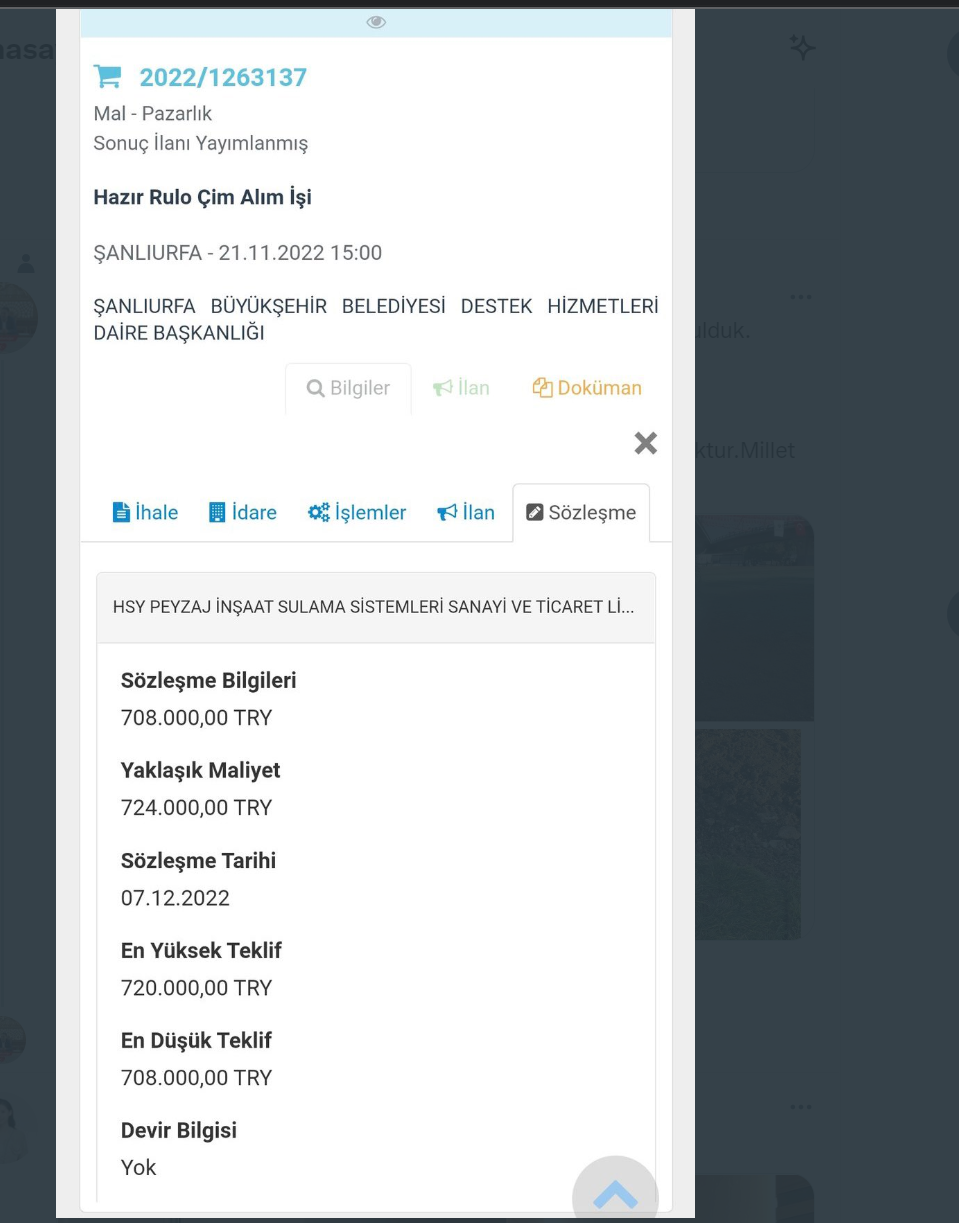Click the shopping cart icon beside the tender number
959x1223 pixels.
pyautogui.click(x=107, y=76)
